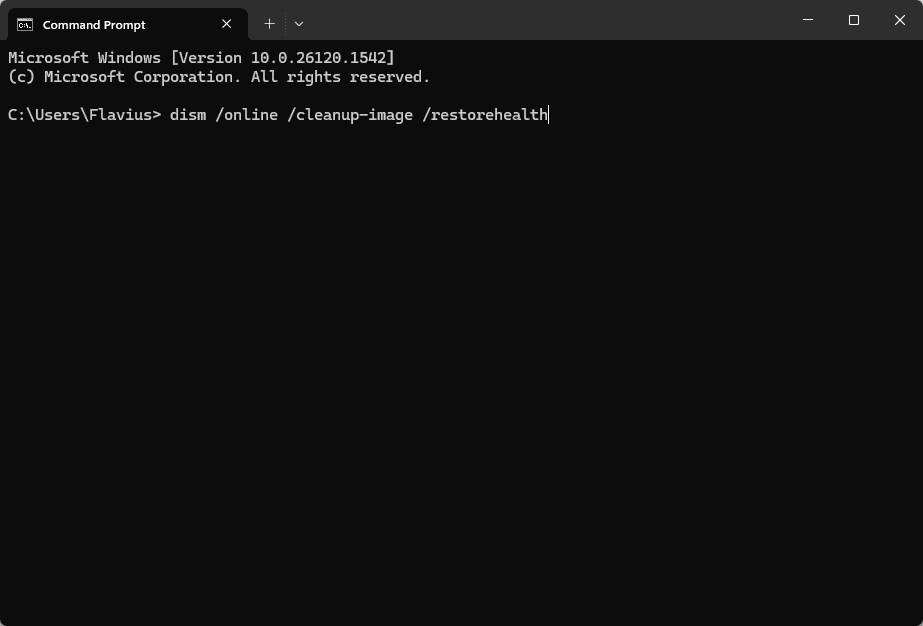Select the Command Prompt tab title
Screen dimensions: 923x626
[94, 25]
